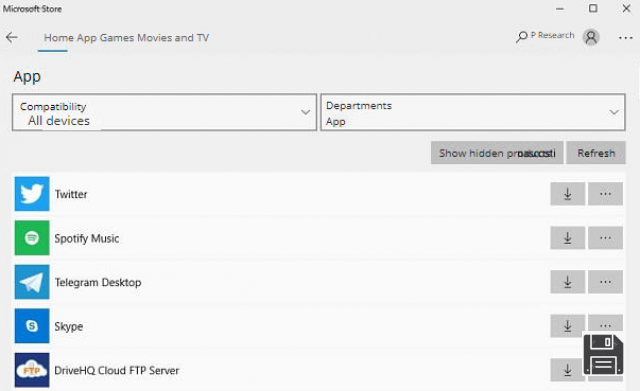Close the Microsoft Store window

[x=627, y=9]
